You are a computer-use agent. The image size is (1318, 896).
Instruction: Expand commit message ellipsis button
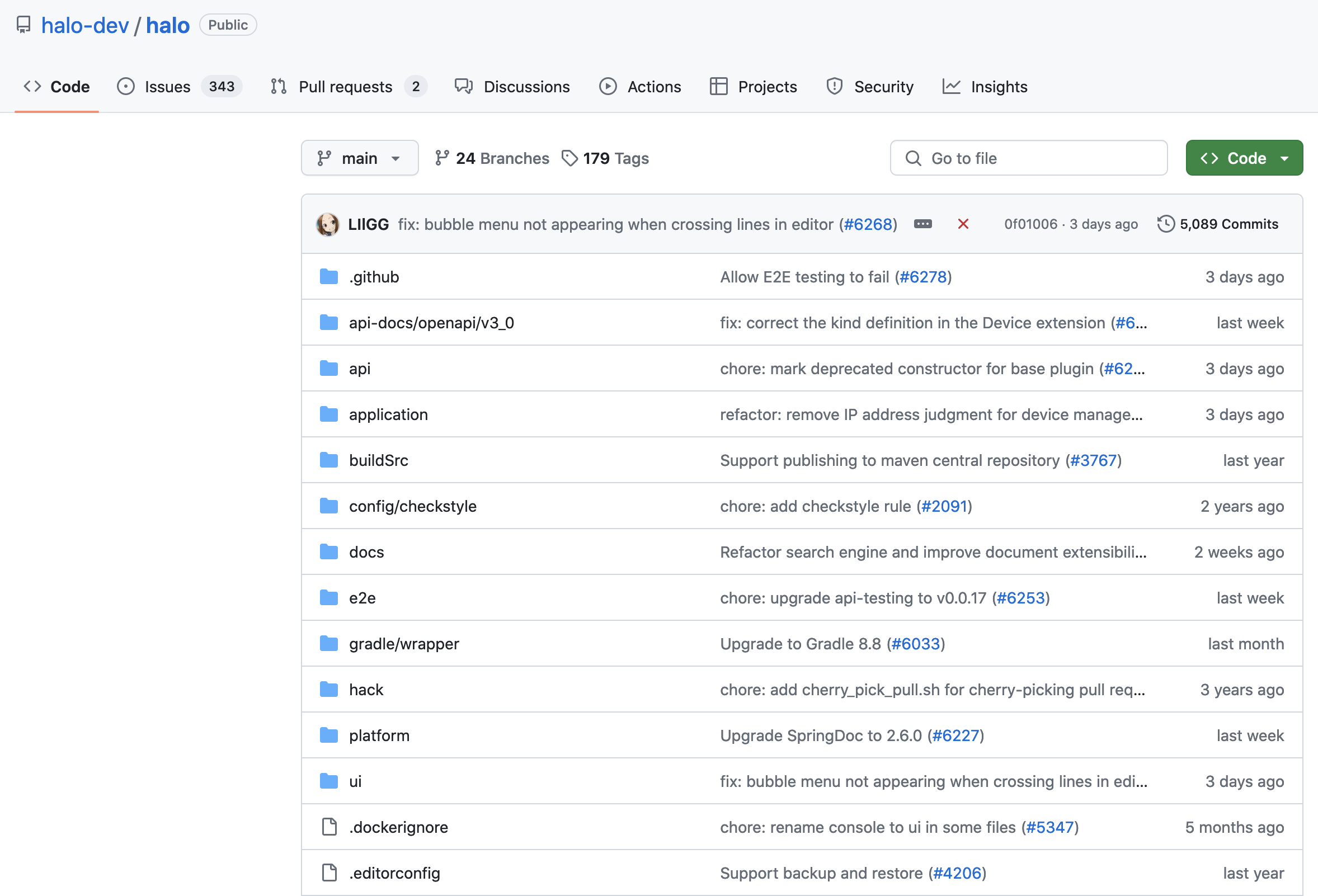922,224
